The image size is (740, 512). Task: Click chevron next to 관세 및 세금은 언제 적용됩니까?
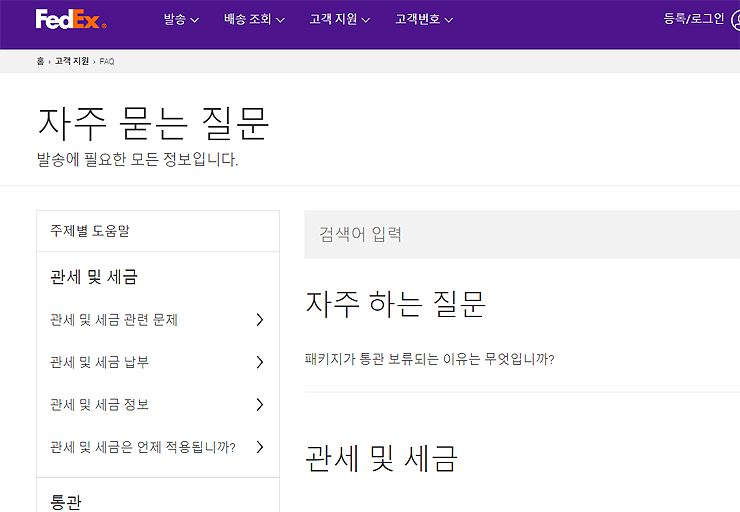[x=260, y=447]
